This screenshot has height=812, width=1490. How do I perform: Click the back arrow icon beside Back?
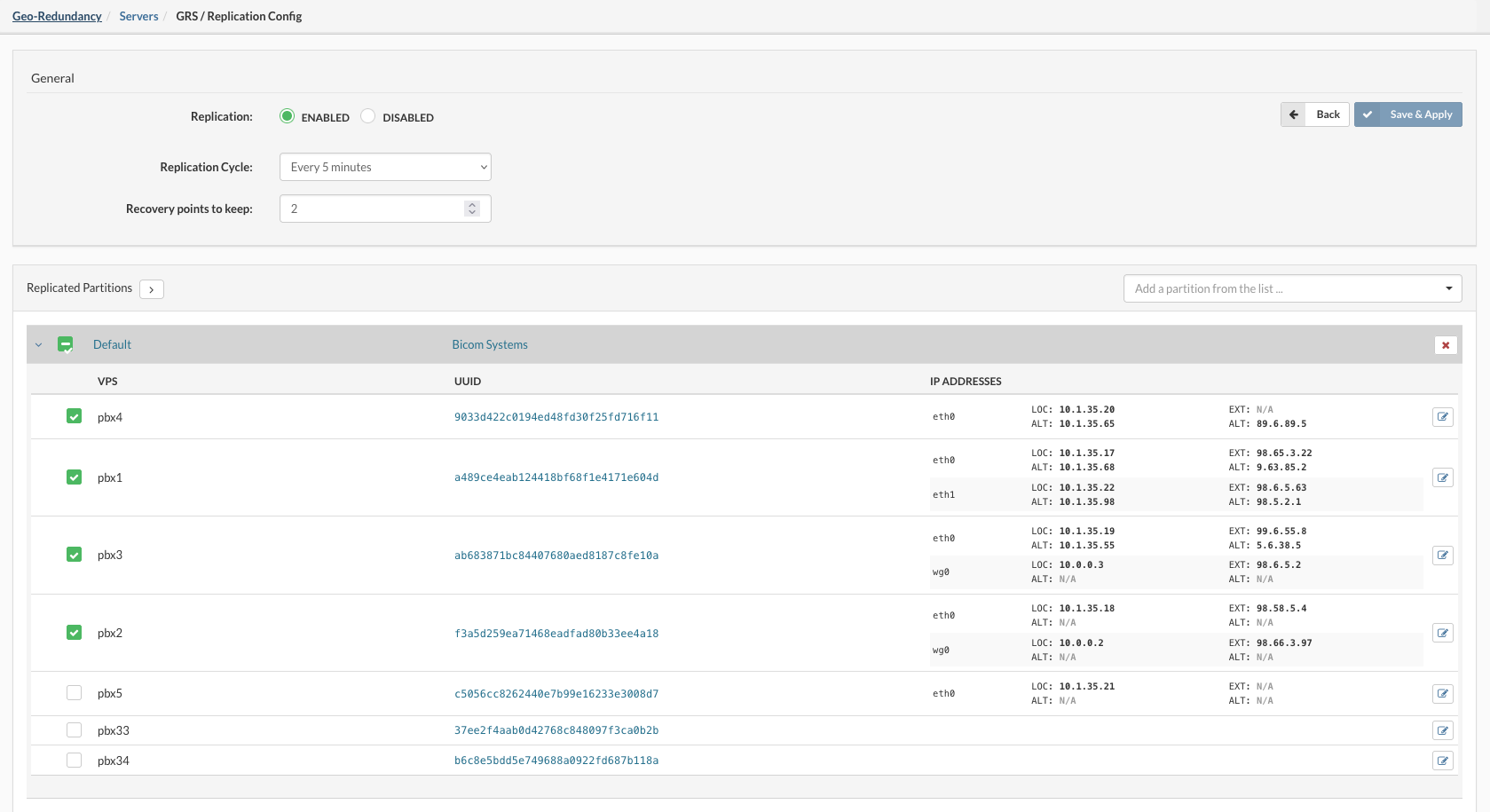1293,114
